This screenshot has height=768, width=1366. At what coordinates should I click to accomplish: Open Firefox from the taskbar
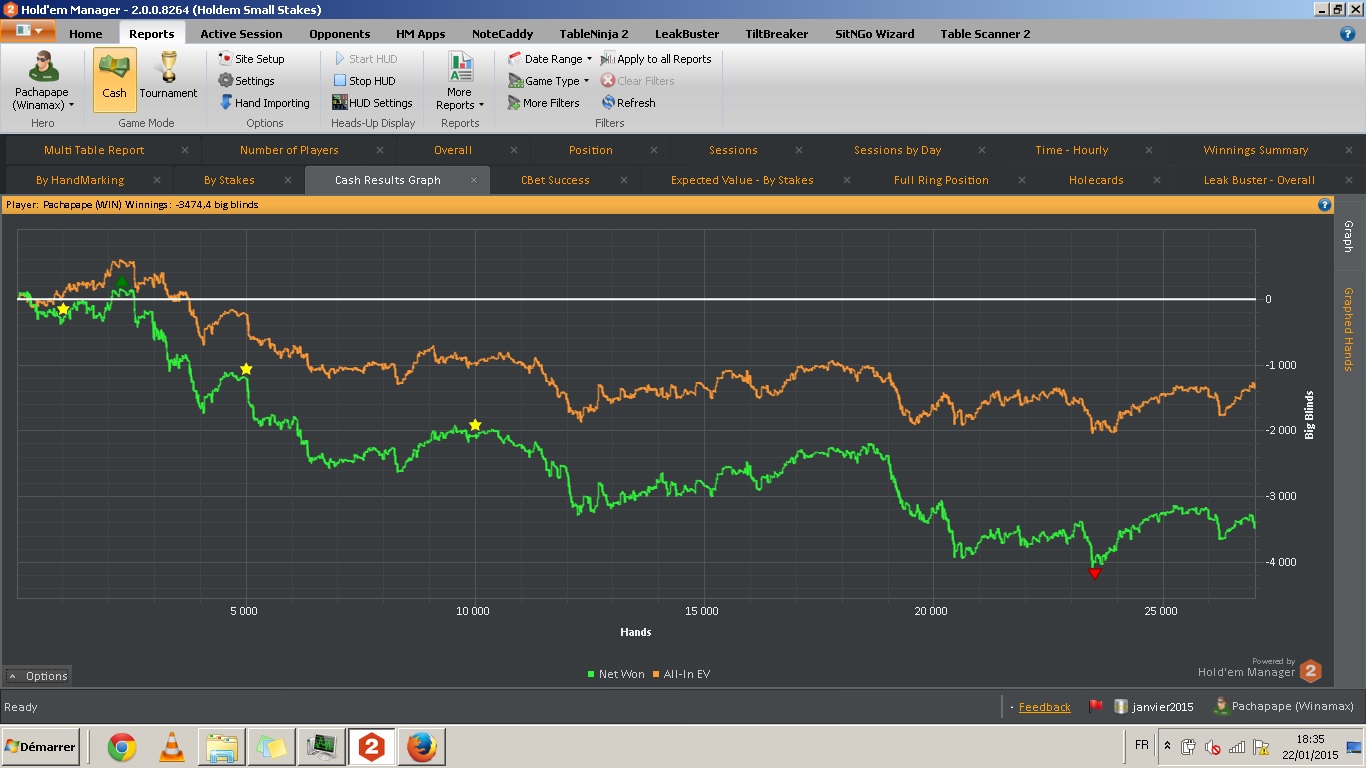(421, 747)
